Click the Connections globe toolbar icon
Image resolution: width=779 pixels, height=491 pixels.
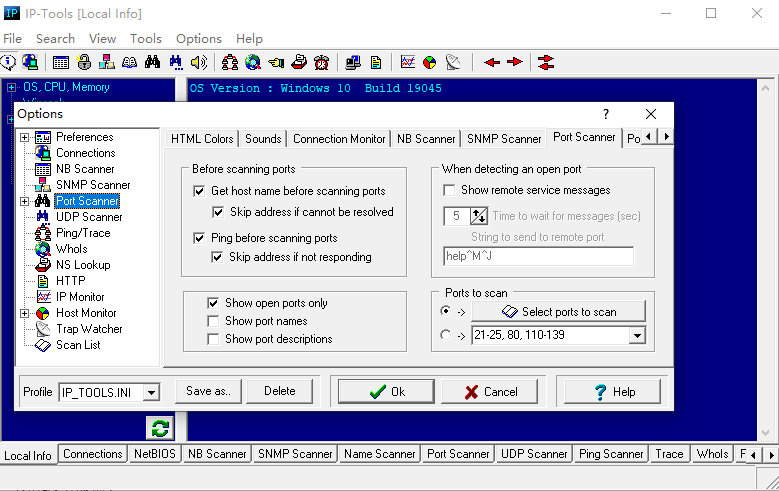[x=30, y=62]
